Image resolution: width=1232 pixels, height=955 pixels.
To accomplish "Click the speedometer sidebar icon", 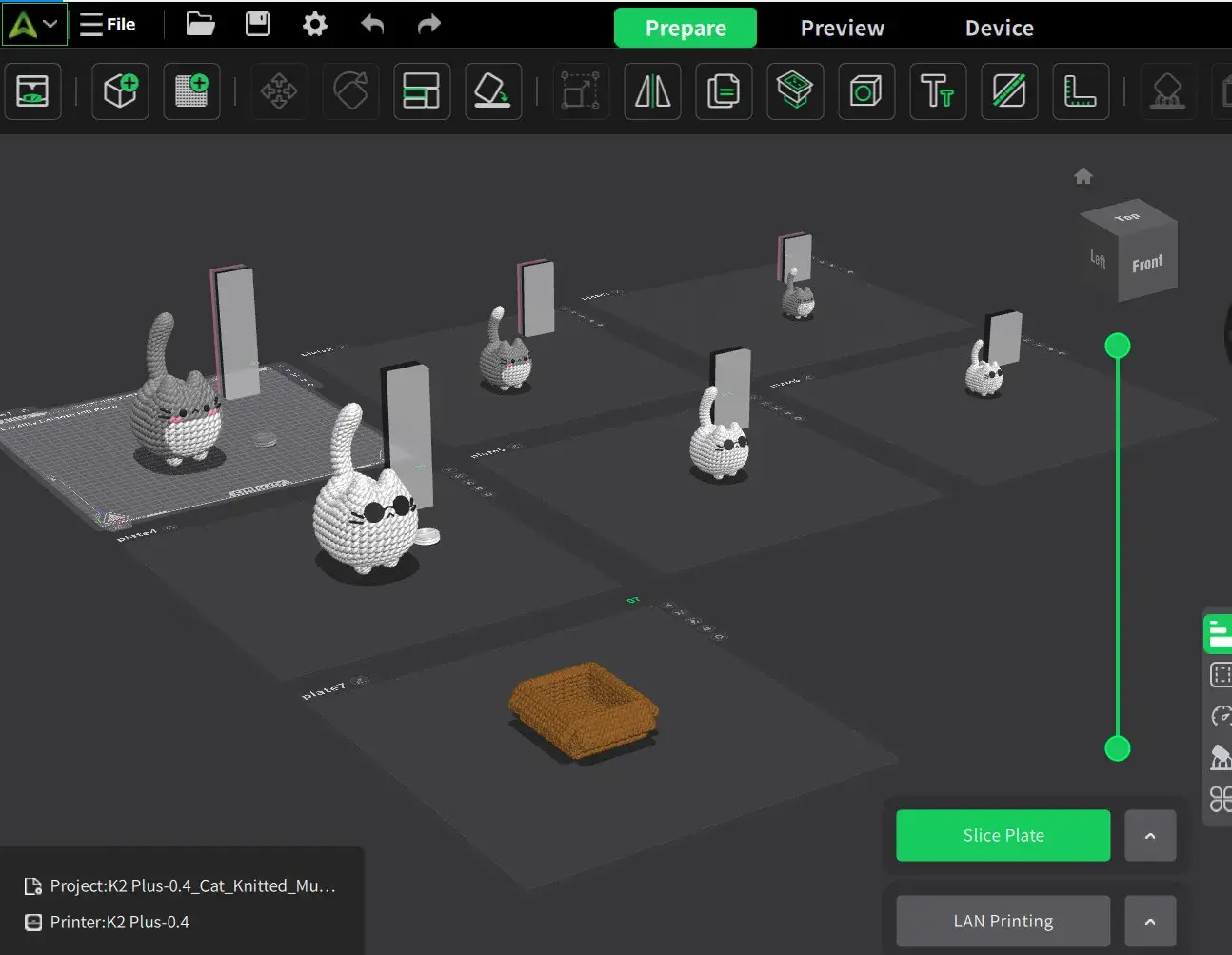I will pos(1221,716).
